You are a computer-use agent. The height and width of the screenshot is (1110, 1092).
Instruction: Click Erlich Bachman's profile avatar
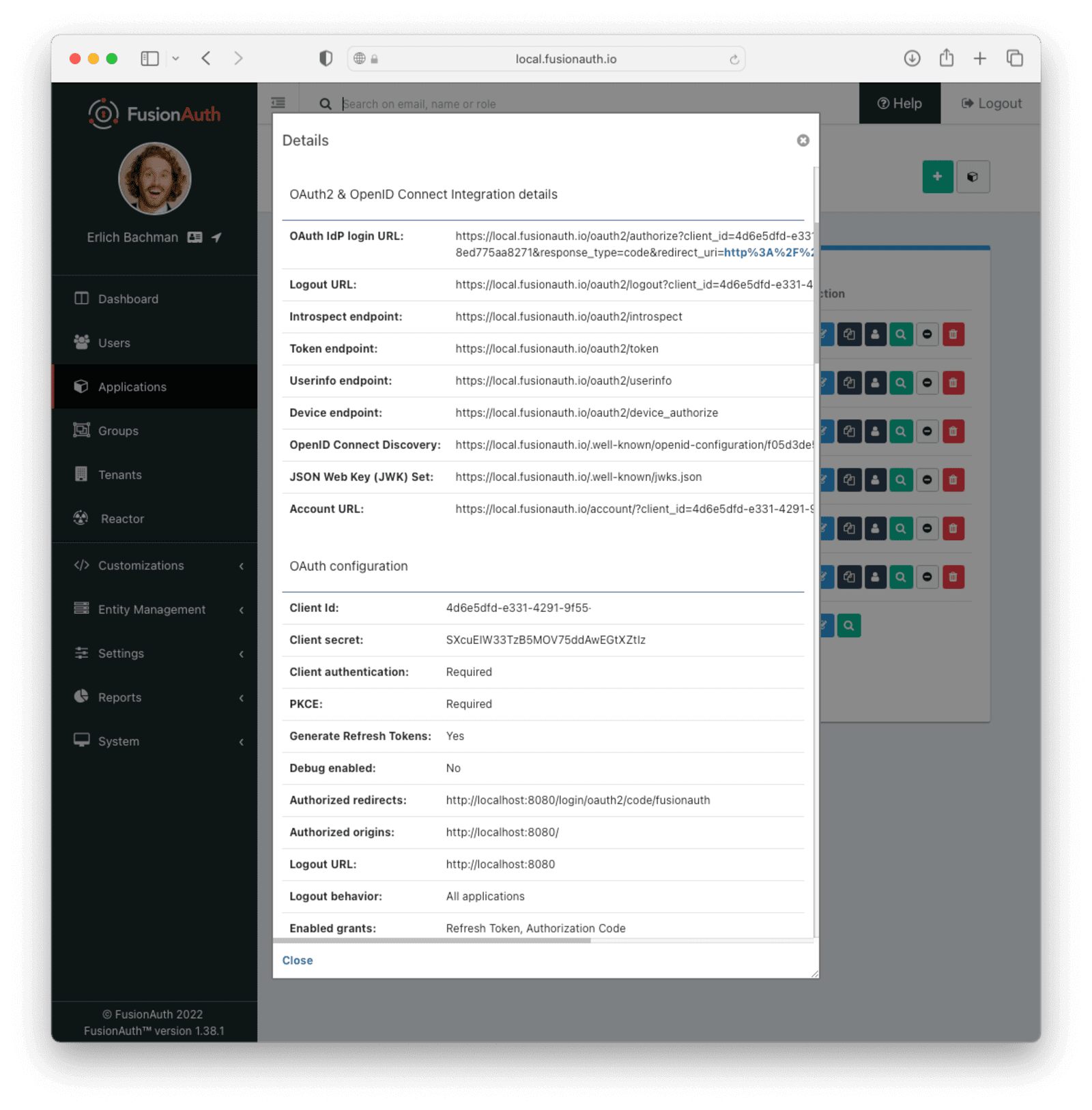point(155,179)
